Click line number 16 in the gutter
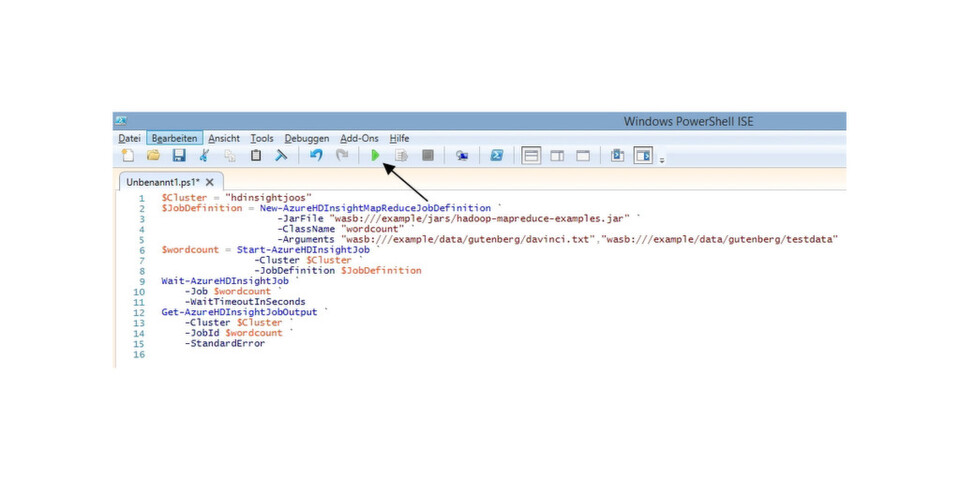The height and width of the screenshot is (480, 960). tap(139, 354)
